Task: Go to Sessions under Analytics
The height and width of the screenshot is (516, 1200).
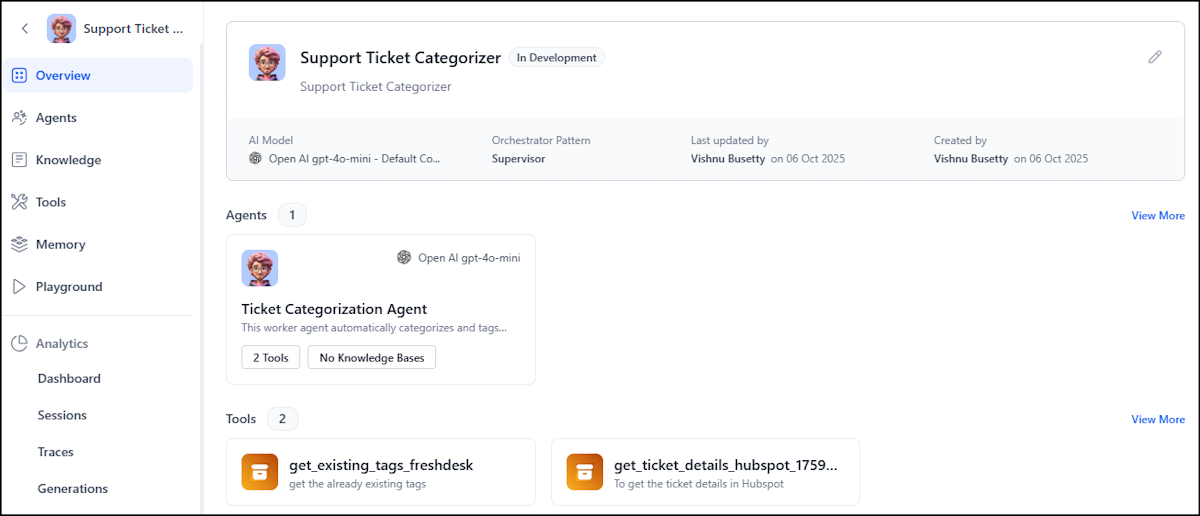Action: [x=62, y=415]
